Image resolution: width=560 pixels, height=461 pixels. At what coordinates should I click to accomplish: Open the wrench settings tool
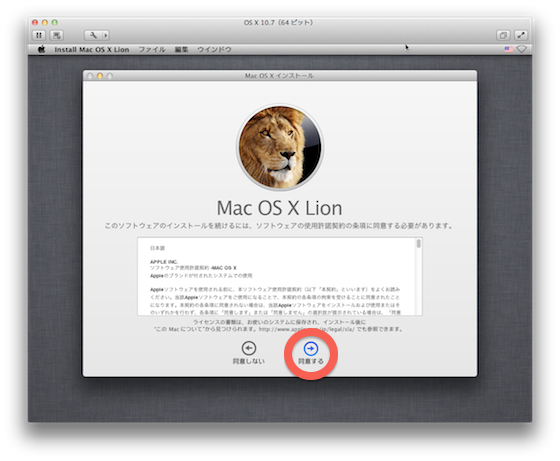pos(93,35)
